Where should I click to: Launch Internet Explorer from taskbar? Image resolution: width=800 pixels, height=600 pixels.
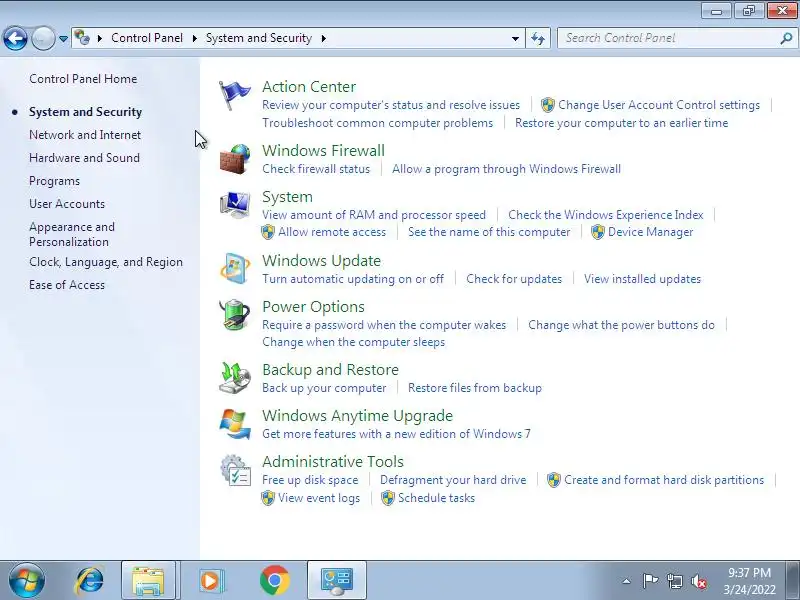pyautogui.click(x=89, y=581)
